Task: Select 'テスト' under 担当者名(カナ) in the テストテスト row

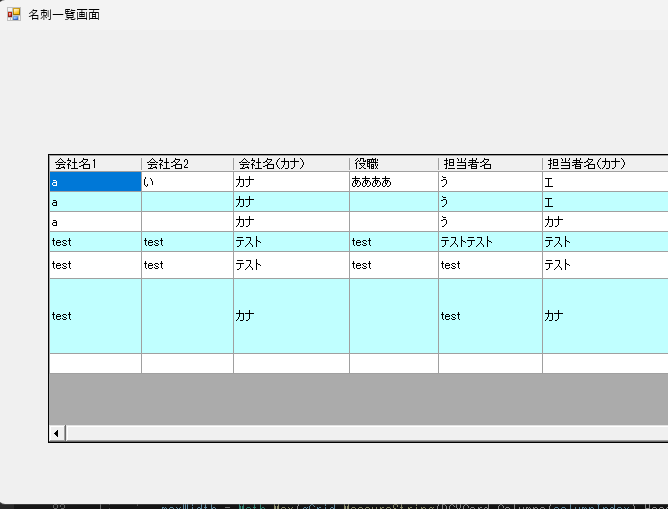Action: pos(605,242)
